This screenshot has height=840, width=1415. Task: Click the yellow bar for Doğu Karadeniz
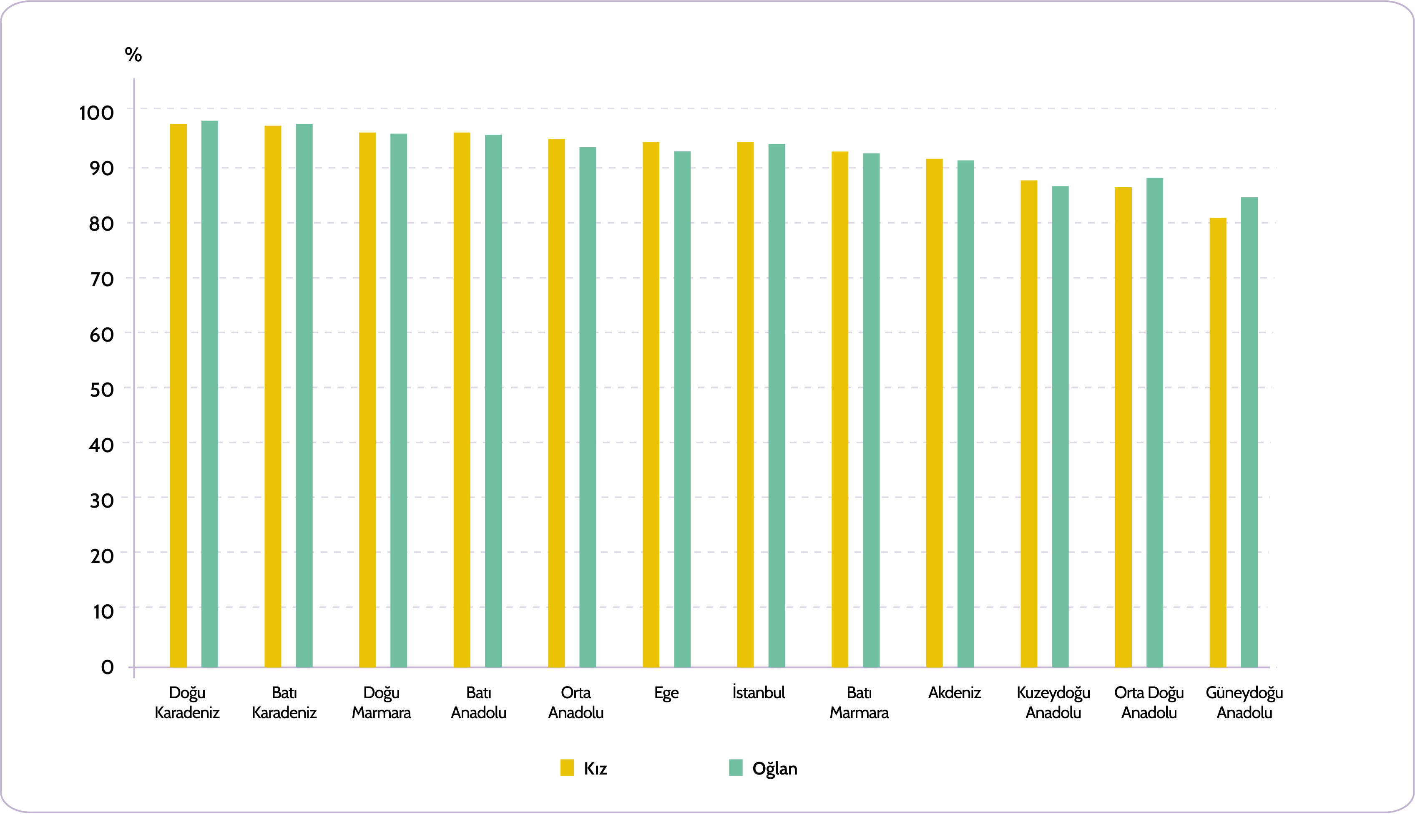click(x=178, y=396)
